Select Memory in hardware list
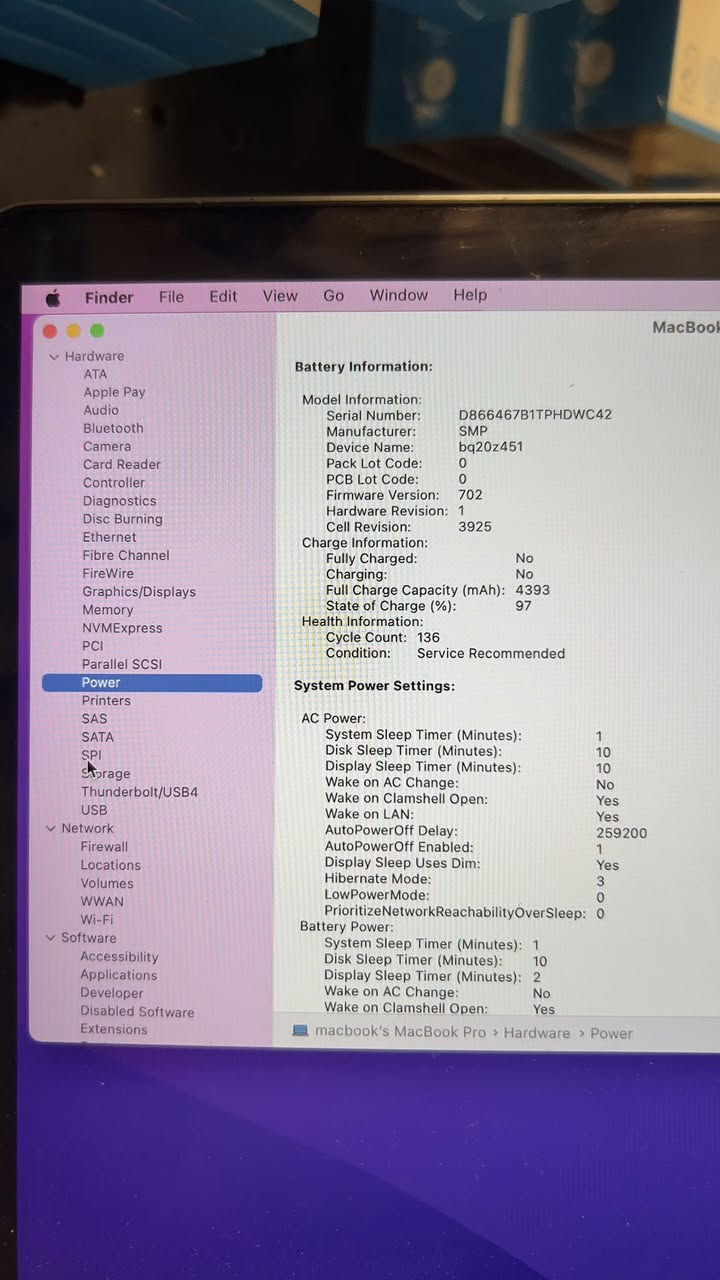Viewport: 720px width, 1280px height. pyautogui.click(x=107, y=610)
